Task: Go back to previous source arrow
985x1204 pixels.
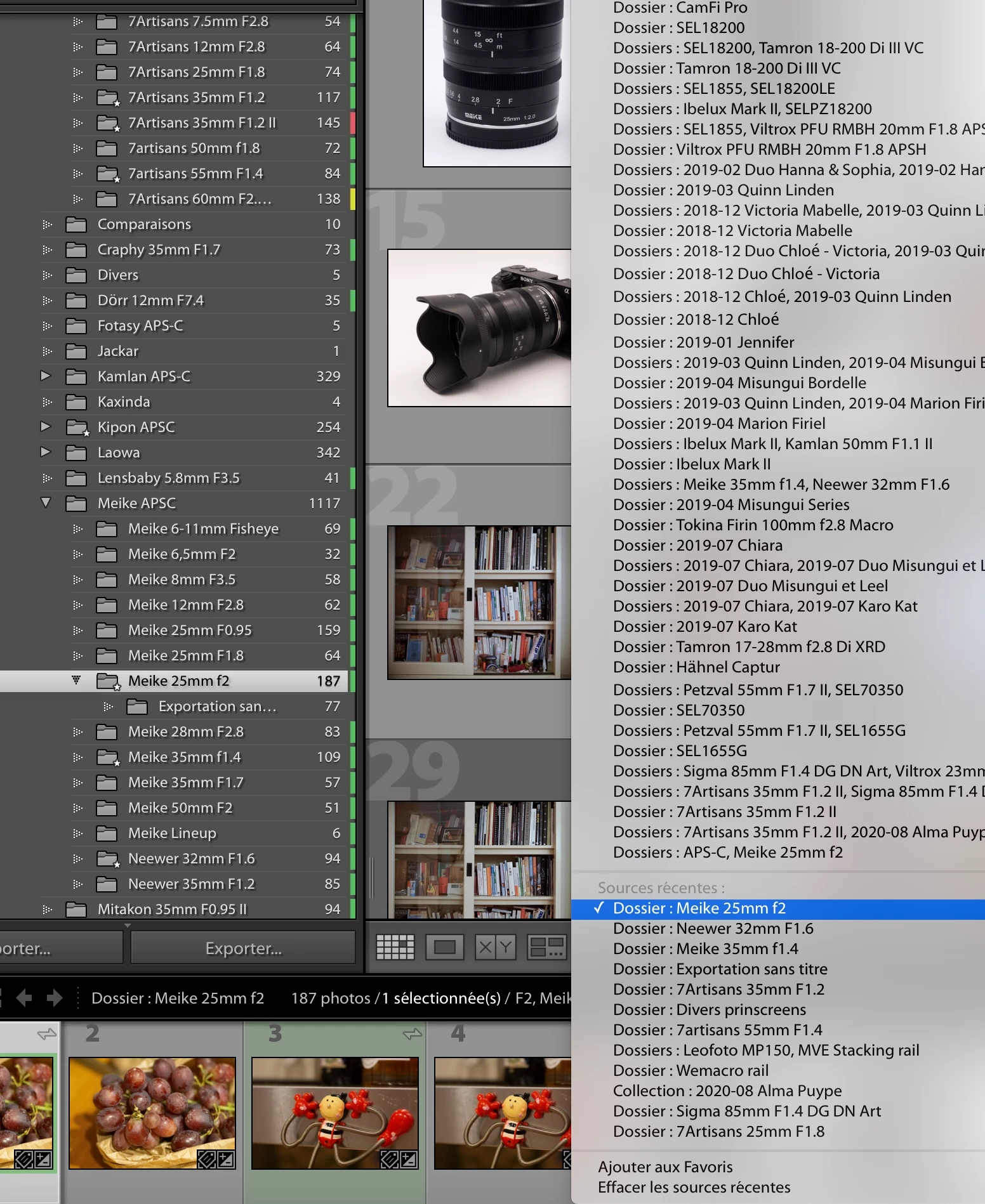Action: (24, 998)
